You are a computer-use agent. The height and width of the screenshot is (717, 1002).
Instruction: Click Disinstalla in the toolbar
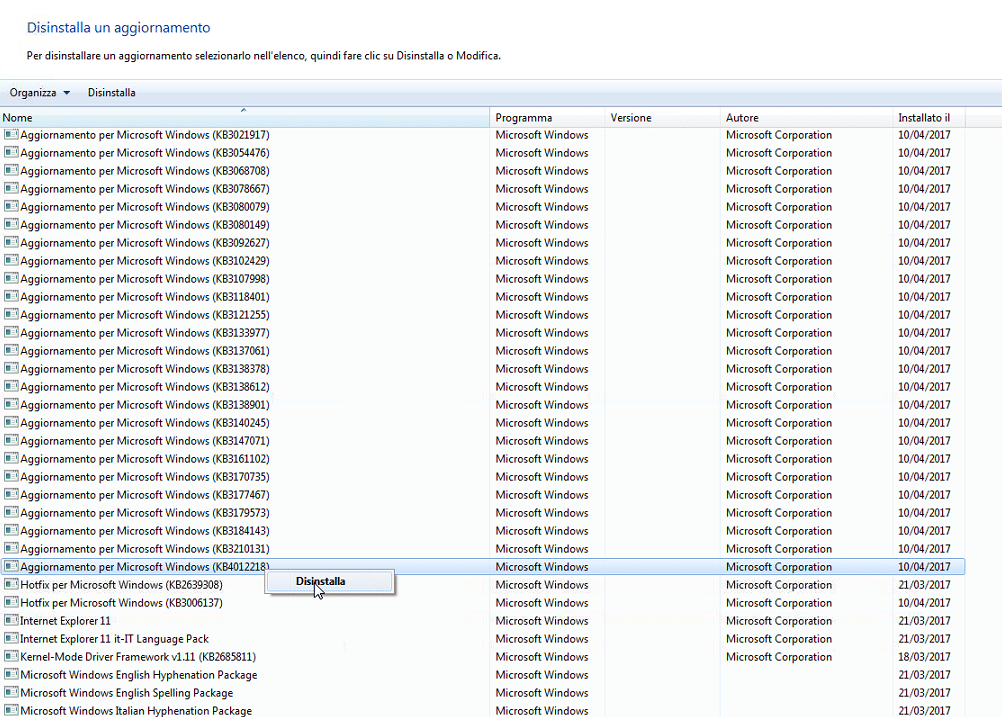tap(112, 93)
